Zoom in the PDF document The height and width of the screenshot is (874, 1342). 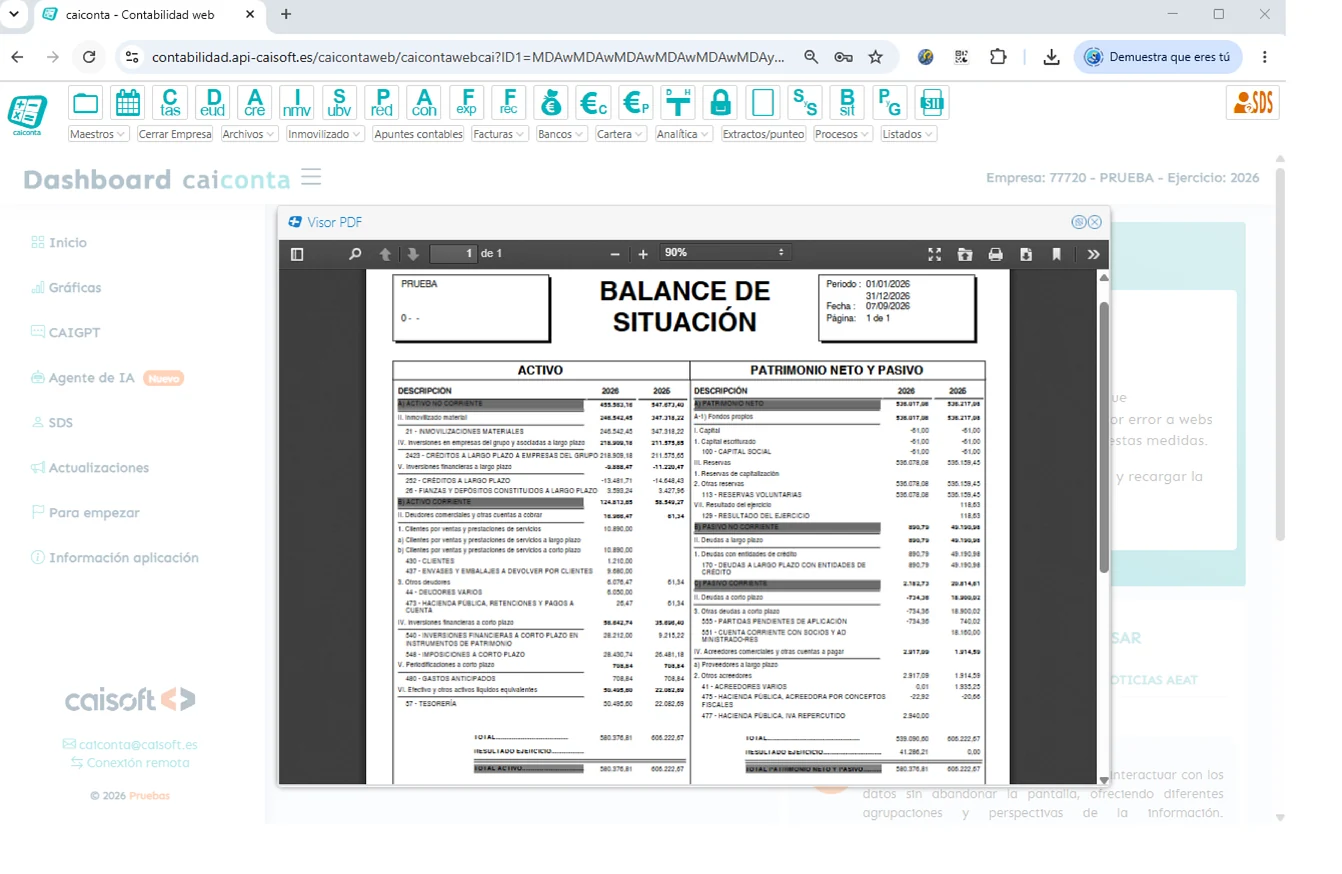click(x=643, y=254)
